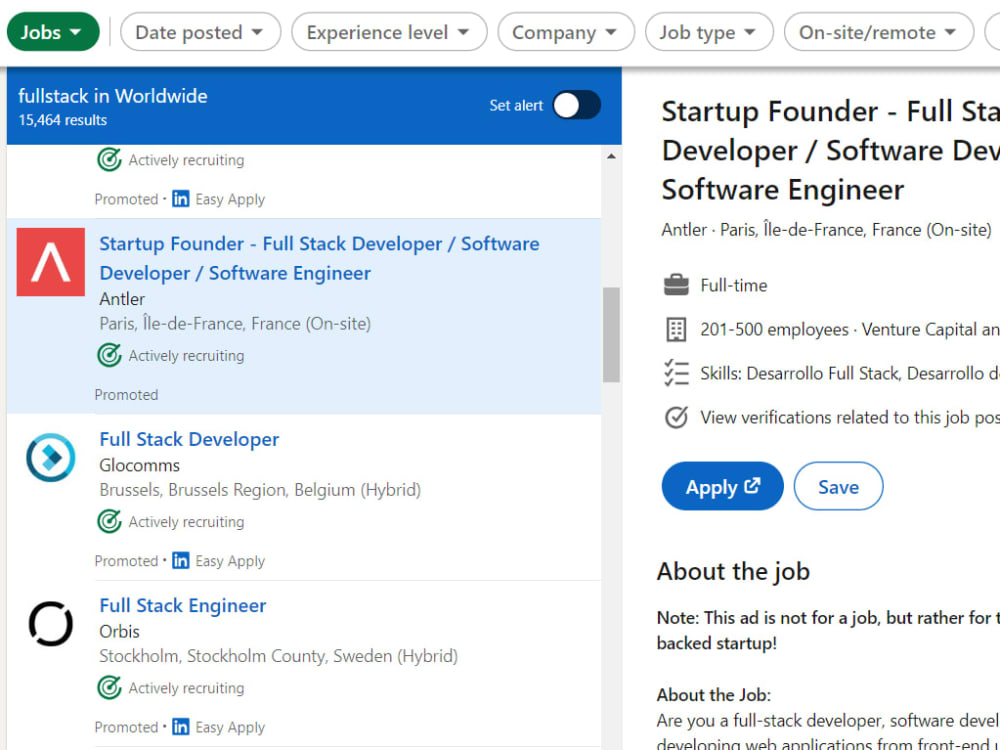1000x750 pixels.
Task: Click Orbis company name text
Action: [x=119, y=631]
